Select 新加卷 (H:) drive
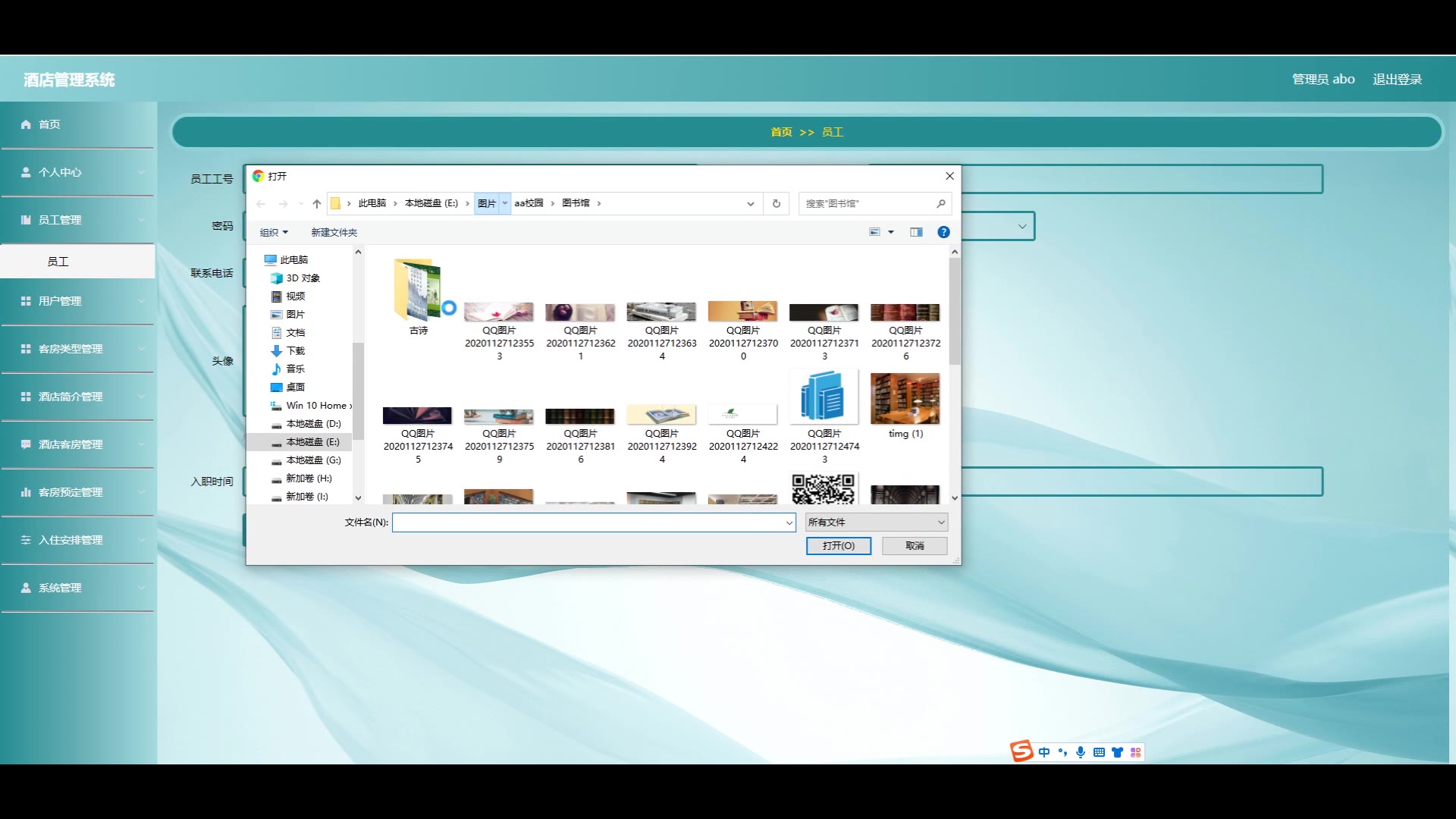Viewport: 1456px width, 819px height. click(x=302, y=479)
